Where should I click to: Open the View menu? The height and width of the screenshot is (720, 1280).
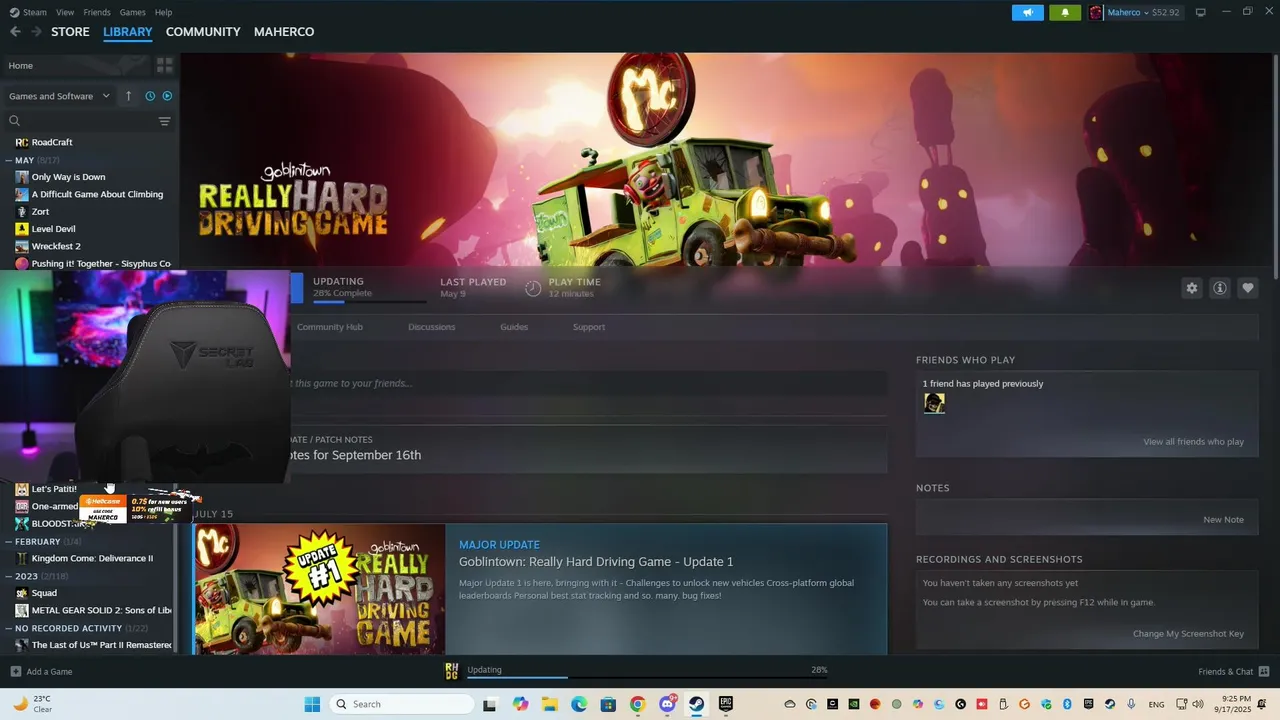coord(65,12)
